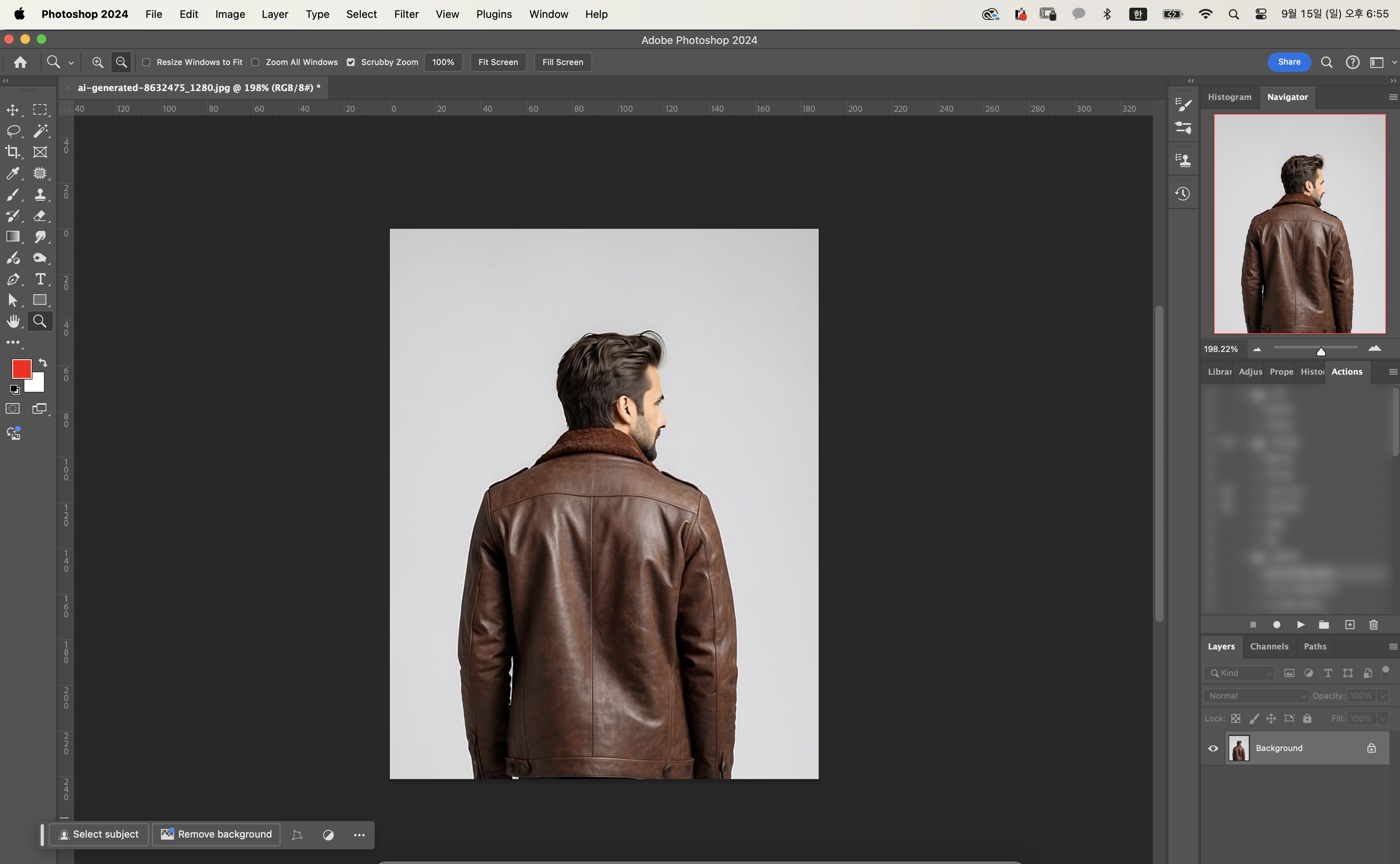Open the blend mode Normal dropdown
Screen dimensions: 1400x864
tap(1256, 695)
